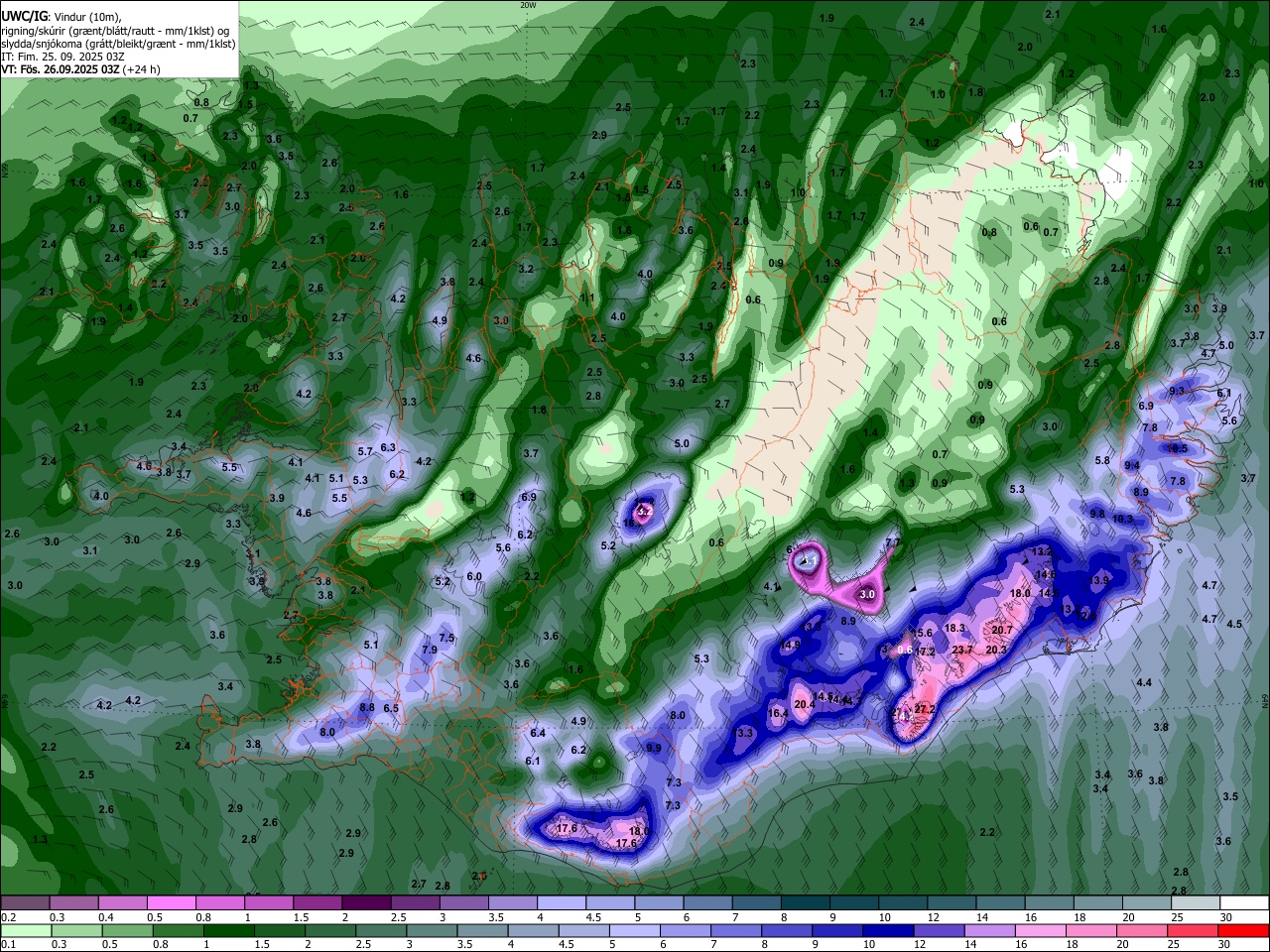Click the 20.4 precipitation value

pyautogui.click(x=805, y=704)
